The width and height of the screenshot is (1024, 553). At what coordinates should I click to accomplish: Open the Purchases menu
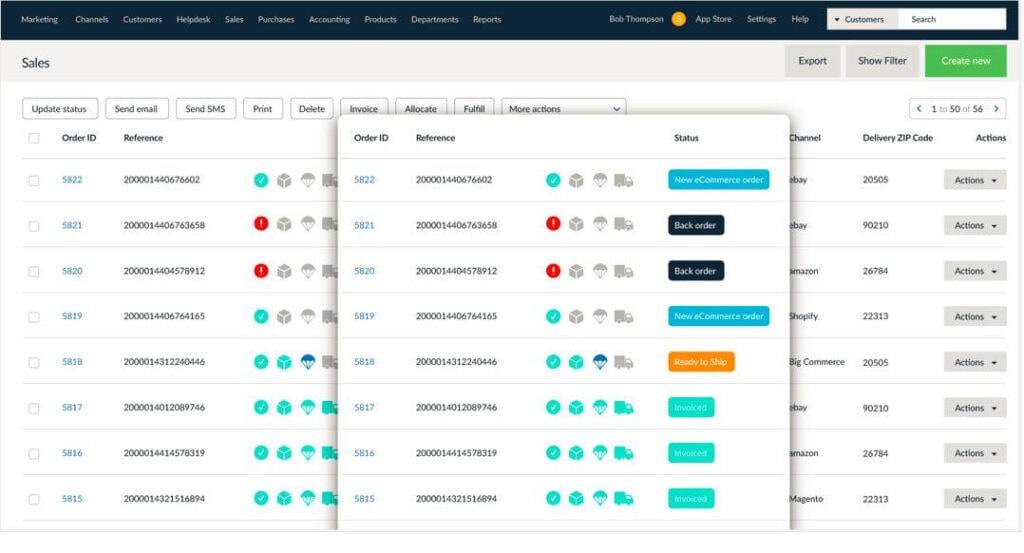point(276,19)
